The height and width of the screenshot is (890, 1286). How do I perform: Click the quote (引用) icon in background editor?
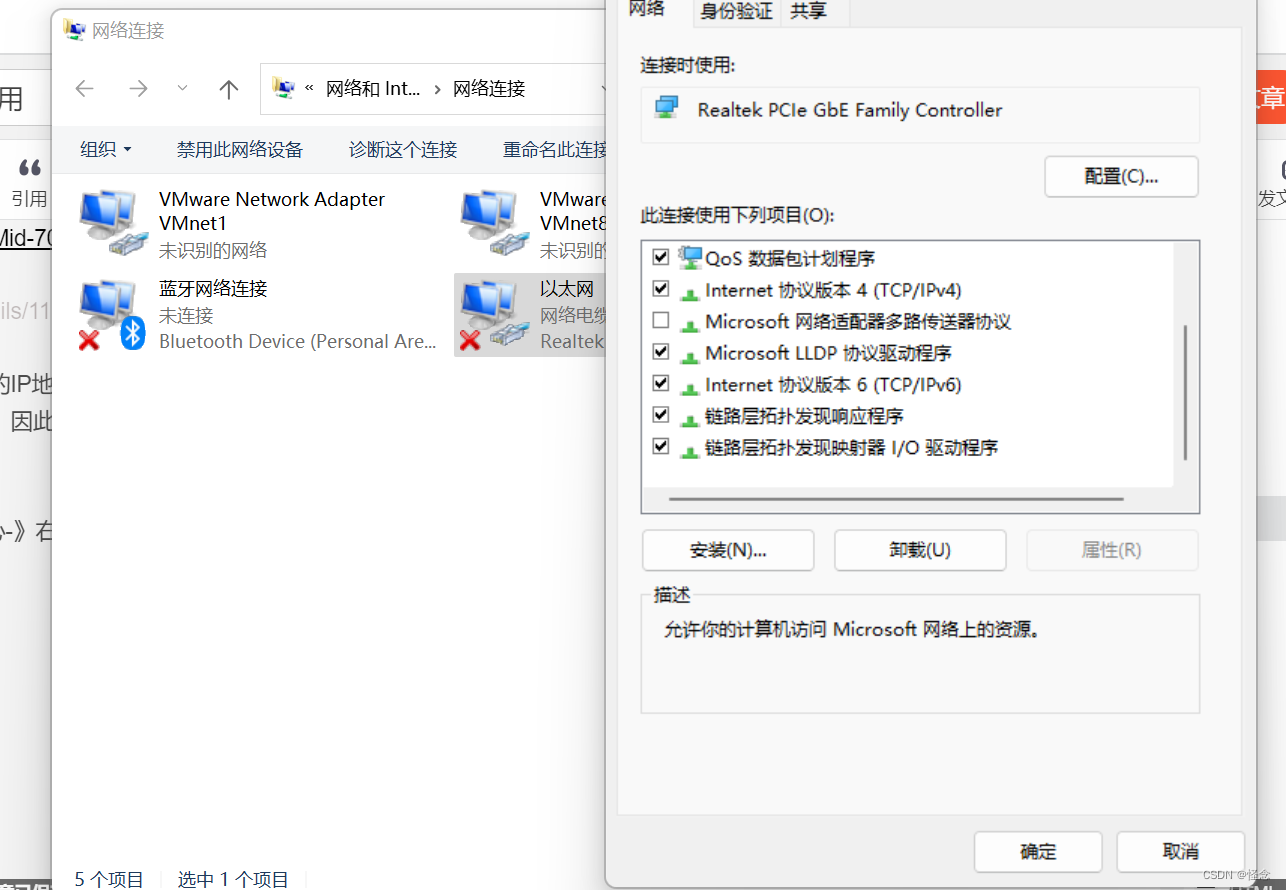(30, 168)
